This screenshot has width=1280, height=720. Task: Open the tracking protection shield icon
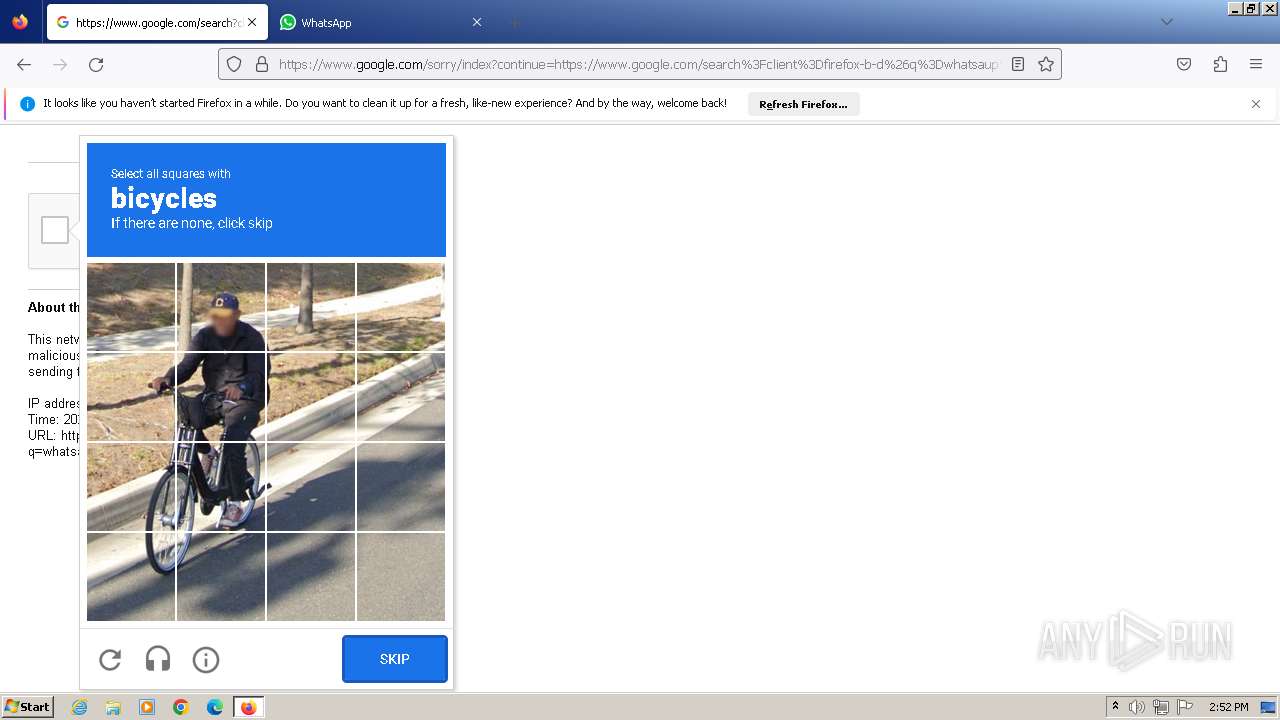point(234,64)
